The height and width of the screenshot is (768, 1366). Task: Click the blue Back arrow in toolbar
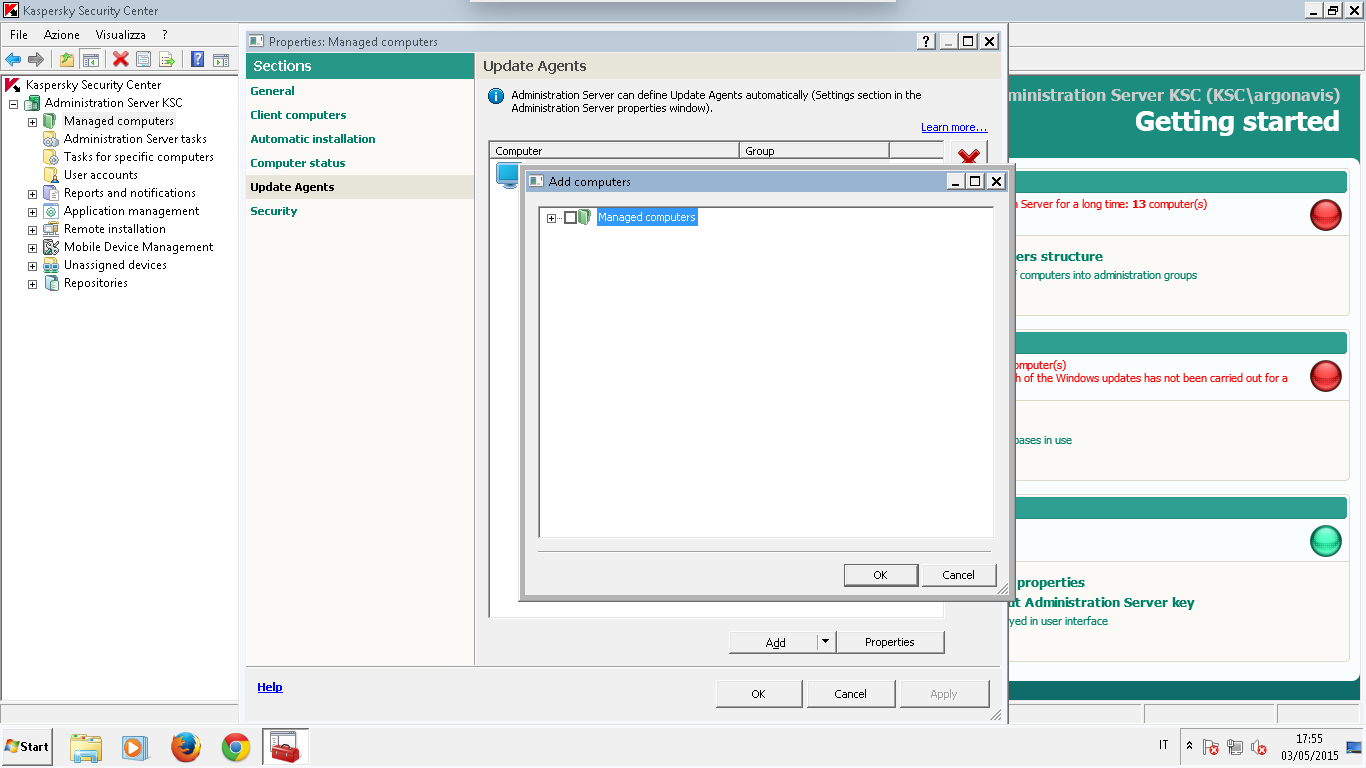click(x=13, y=59)
